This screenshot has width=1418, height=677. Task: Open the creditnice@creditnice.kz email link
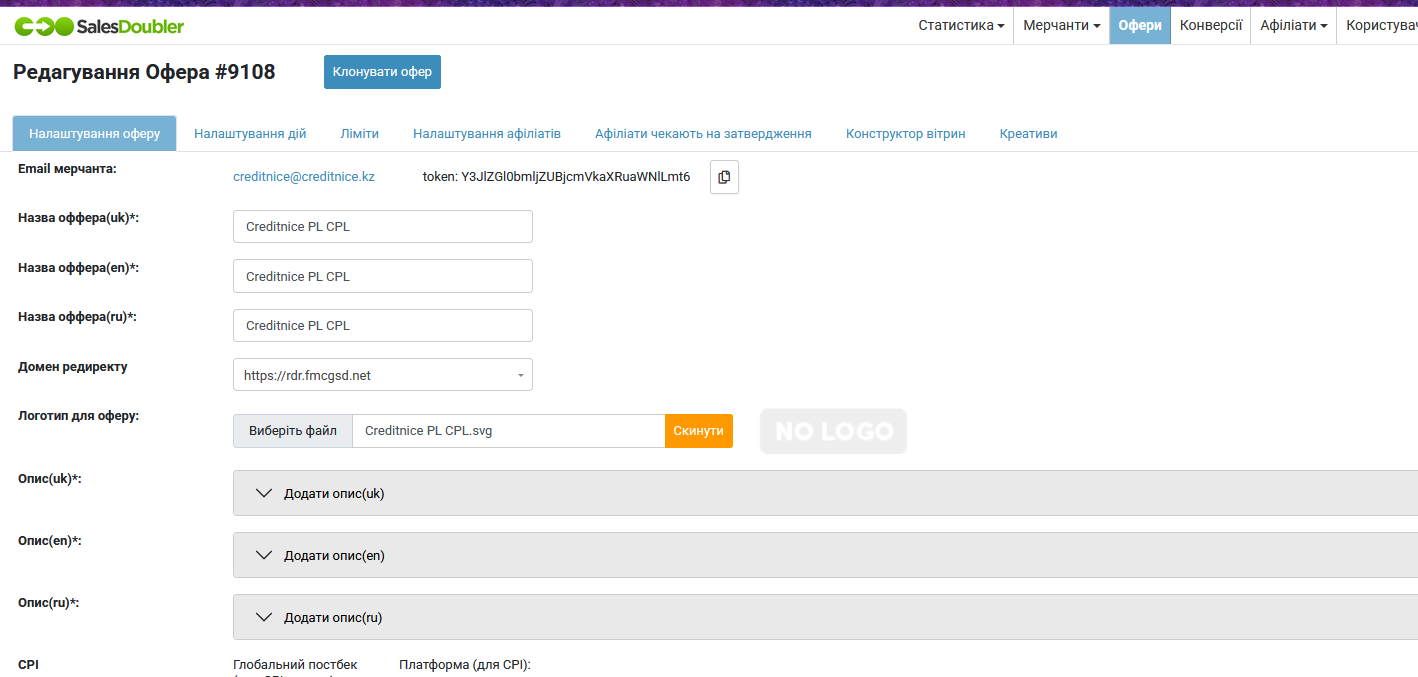point(304,177)
